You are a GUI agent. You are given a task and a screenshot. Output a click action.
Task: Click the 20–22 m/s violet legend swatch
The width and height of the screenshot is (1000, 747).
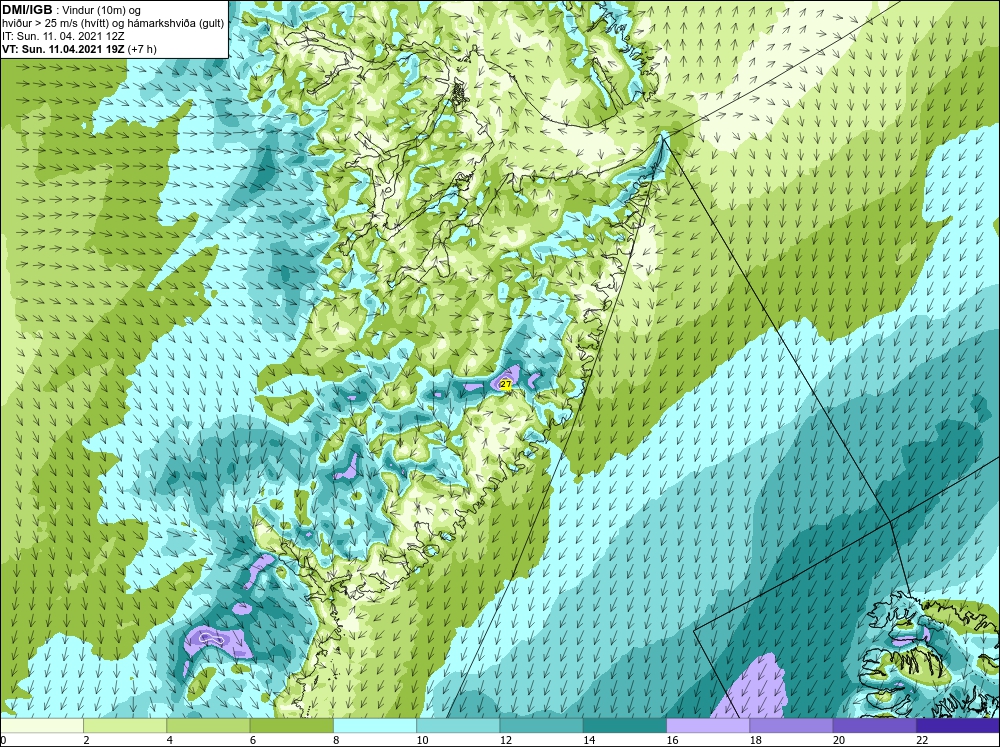point(874,726)
